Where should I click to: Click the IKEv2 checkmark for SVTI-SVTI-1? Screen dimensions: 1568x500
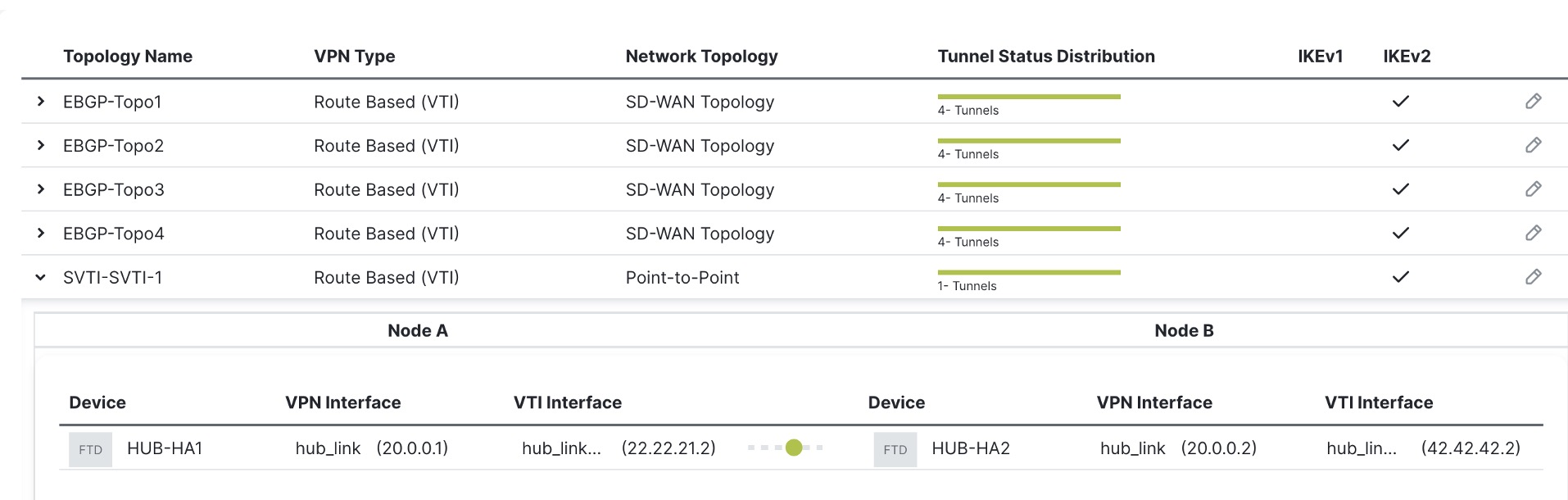(1401, 277)
